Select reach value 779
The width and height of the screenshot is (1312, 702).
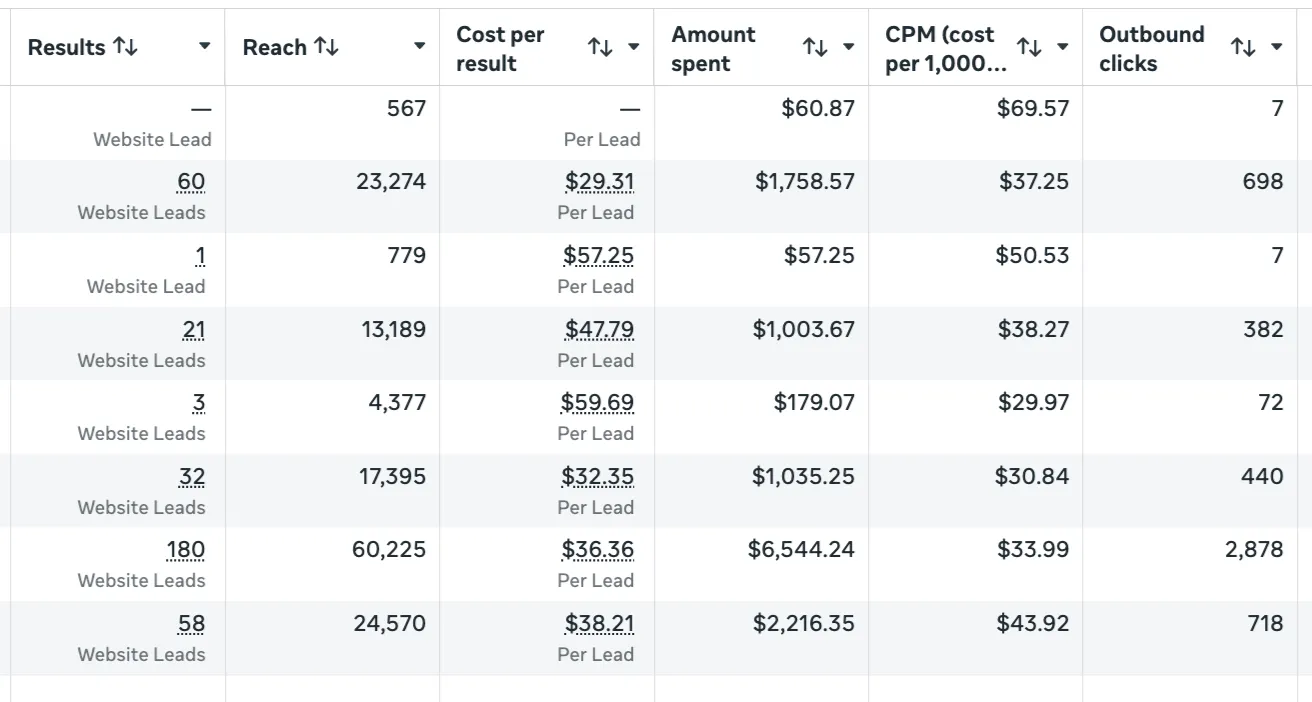click(x=407, y=256)
